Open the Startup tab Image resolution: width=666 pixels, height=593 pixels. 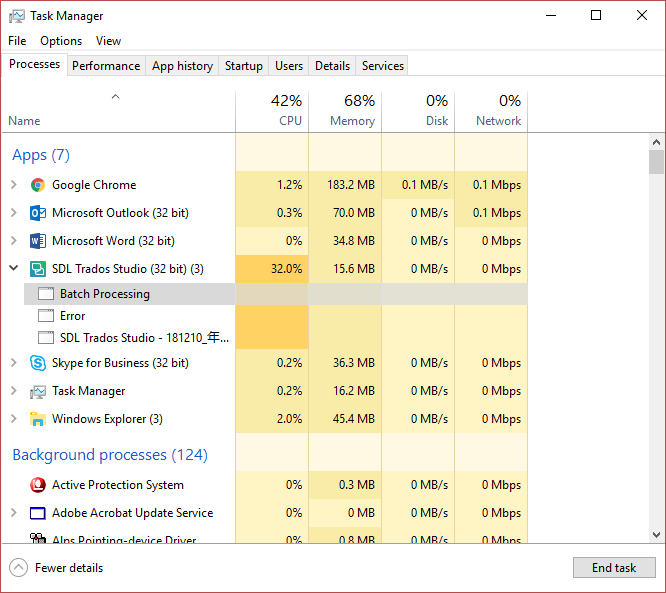click(244, 66)
